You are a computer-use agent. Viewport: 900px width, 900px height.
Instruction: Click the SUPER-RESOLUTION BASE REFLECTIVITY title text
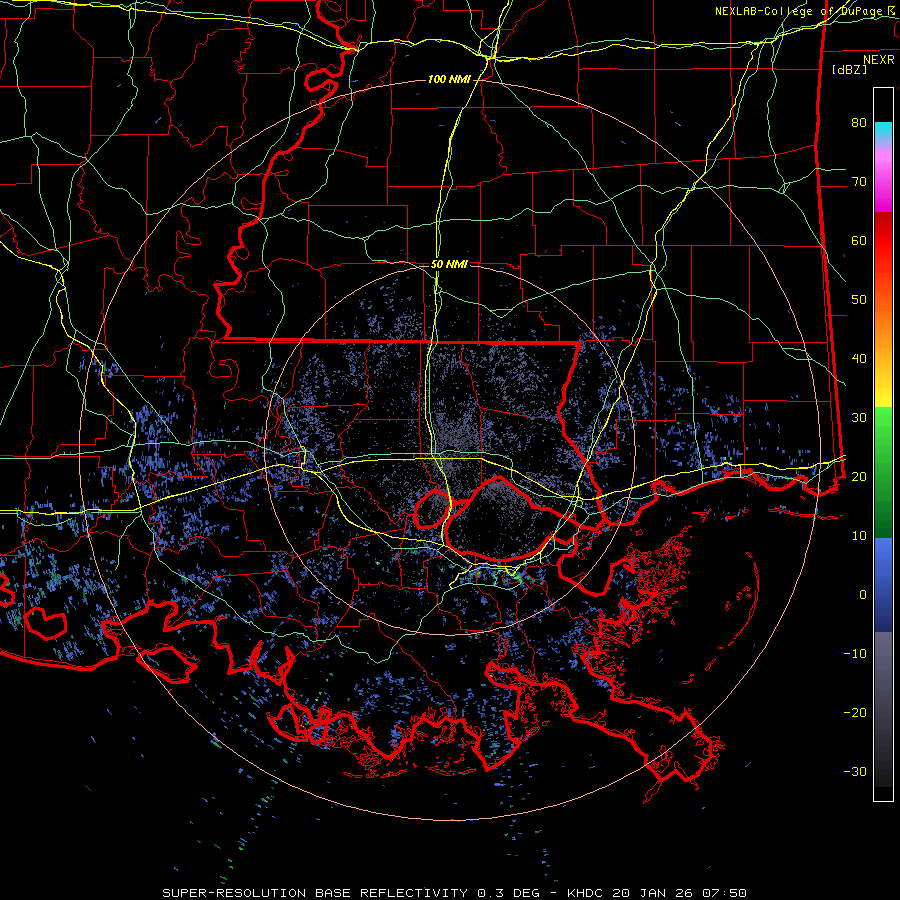pos(315,893)
